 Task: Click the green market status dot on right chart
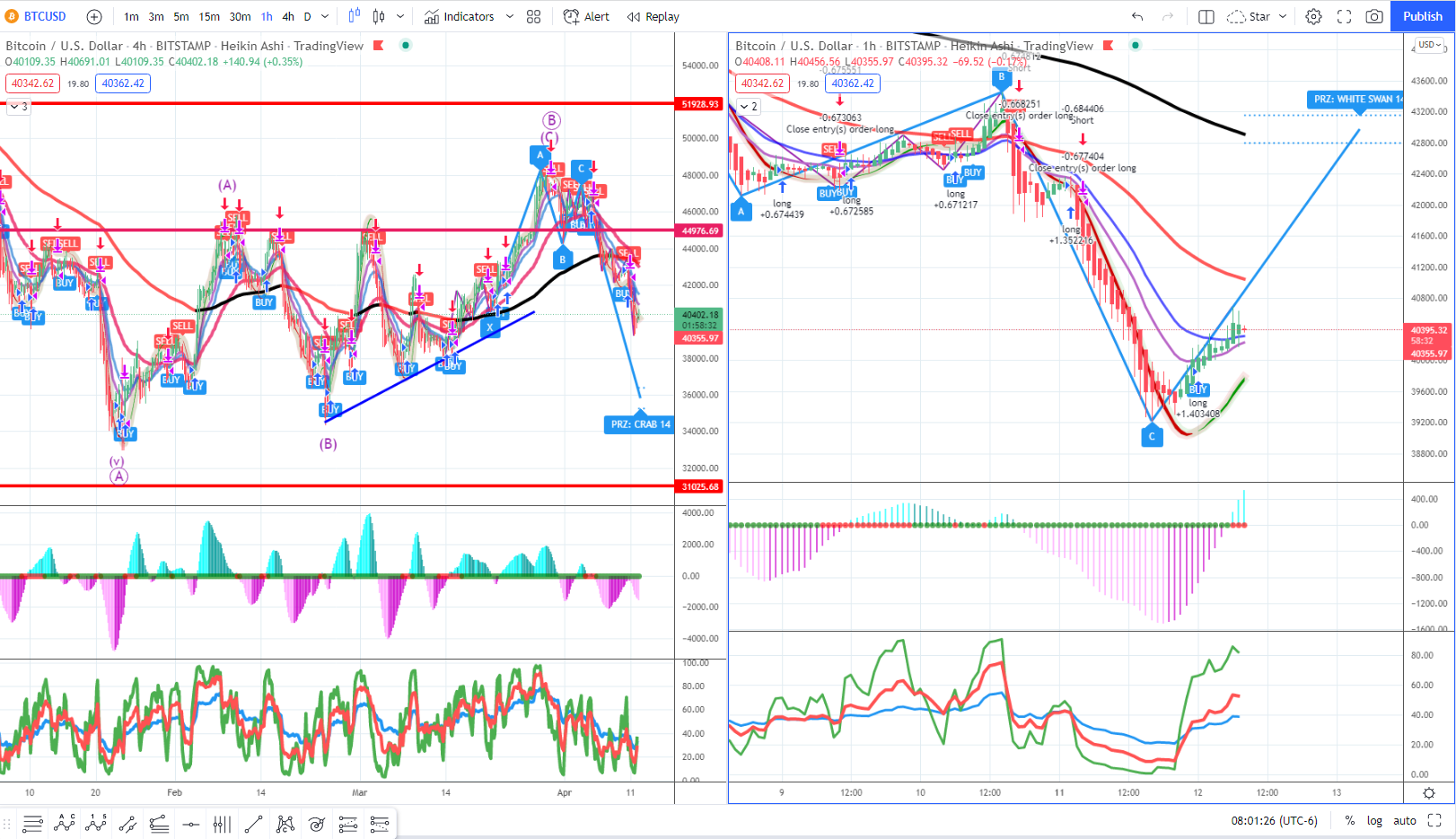(x=1136, y=45)
